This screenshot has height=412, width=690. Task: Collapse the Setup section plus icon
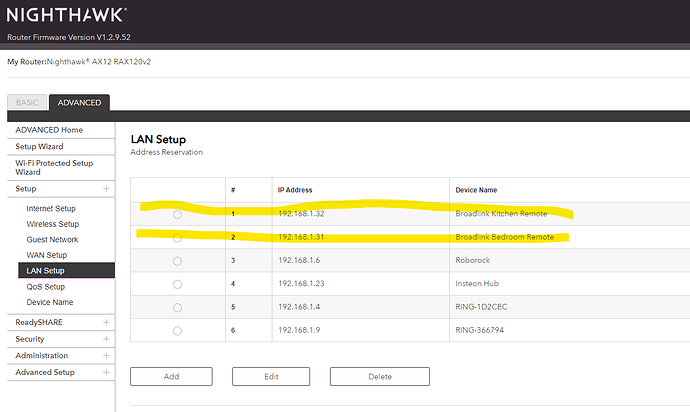[x=106, y=188]
